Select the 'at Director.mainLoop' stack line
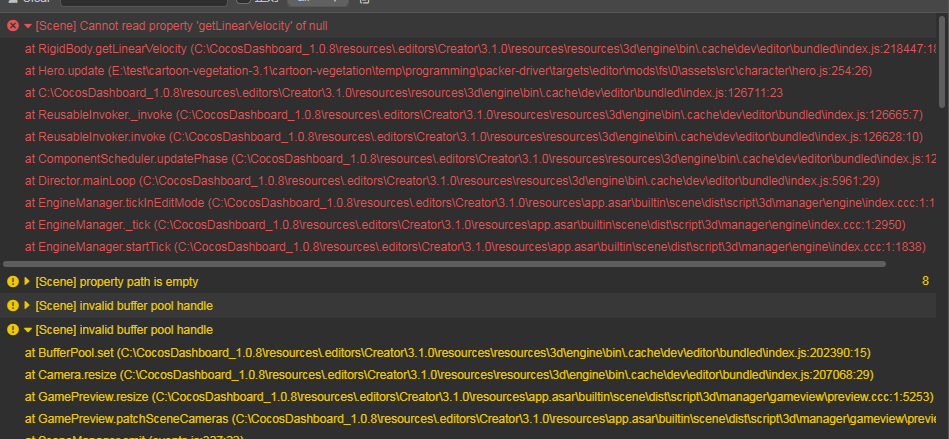This screenshot has width=949, height=439. click(452, 180)
